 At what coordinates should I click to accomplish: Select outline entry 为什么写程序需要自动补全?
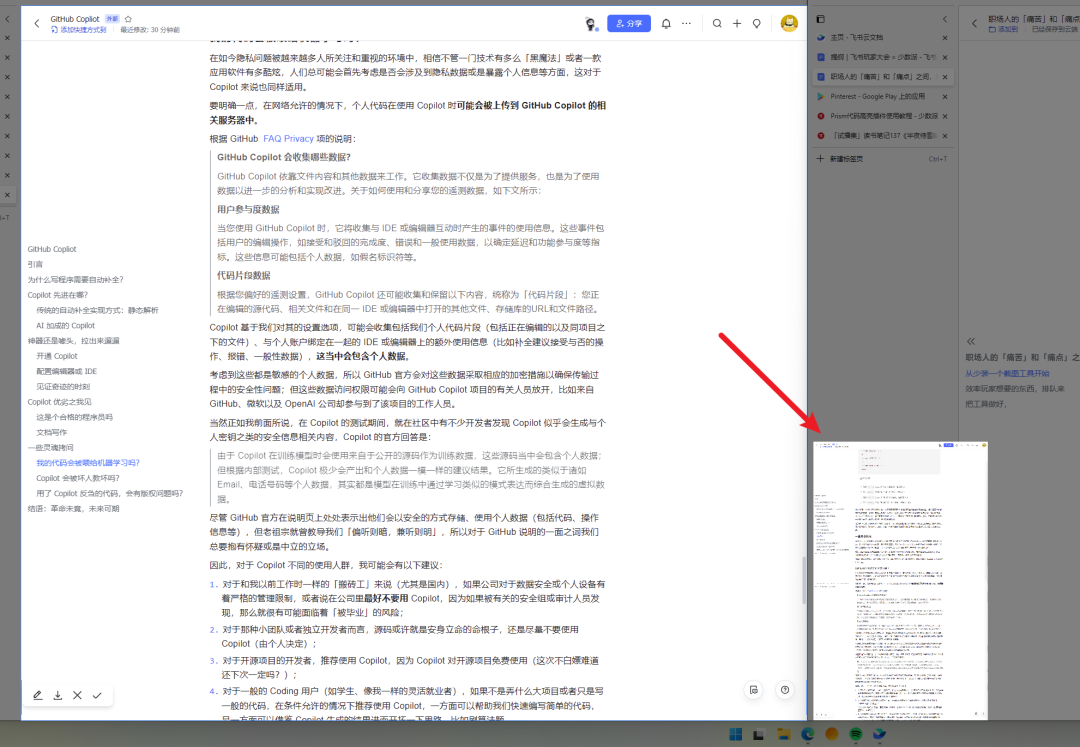click(76, 280)
